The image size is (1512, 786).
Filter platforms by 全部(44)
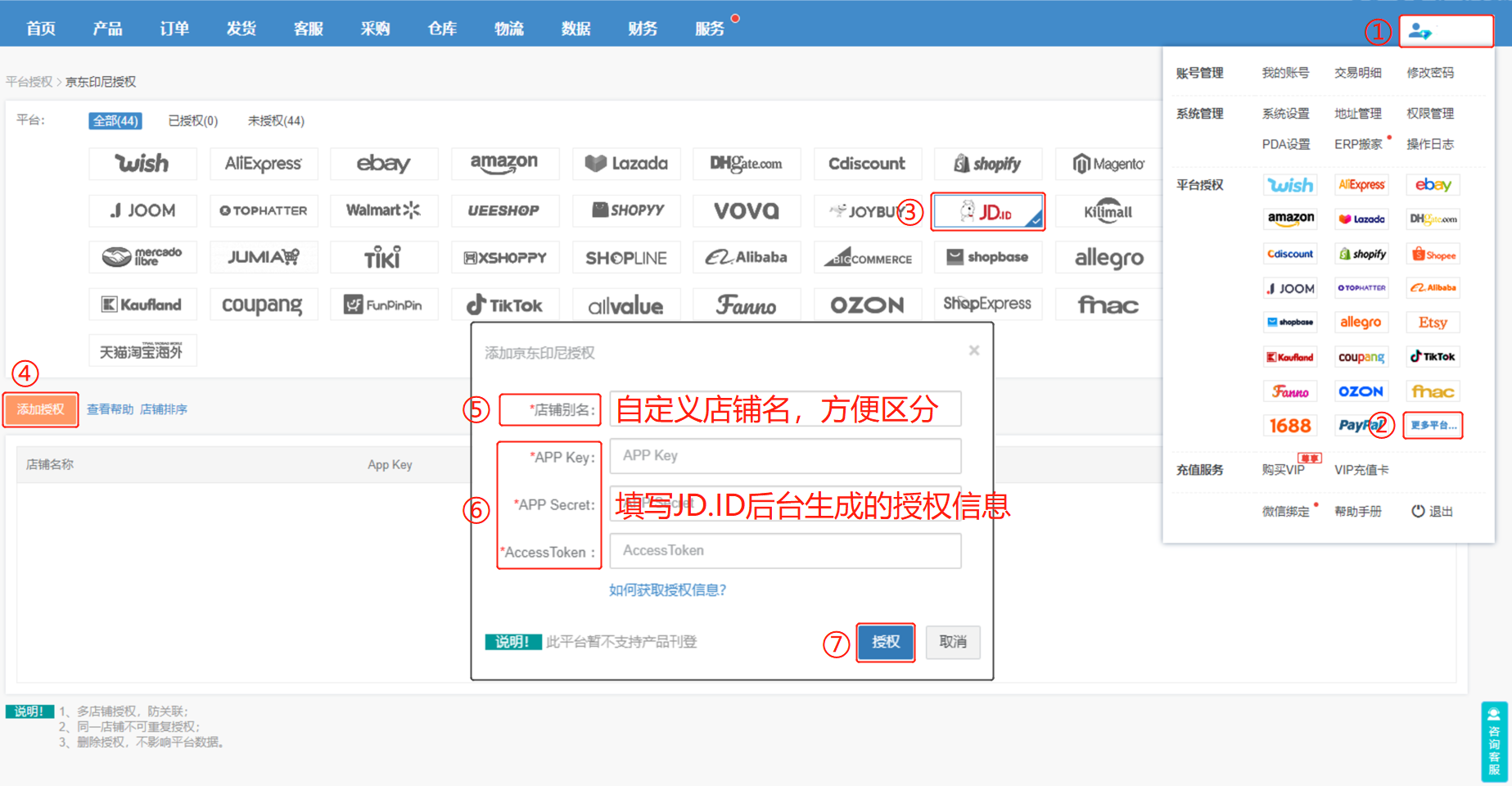click(115, 121)
